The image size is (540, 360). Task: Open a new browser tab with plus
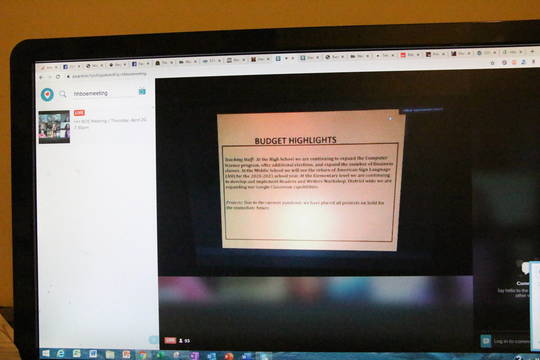(x=532, y=51)
